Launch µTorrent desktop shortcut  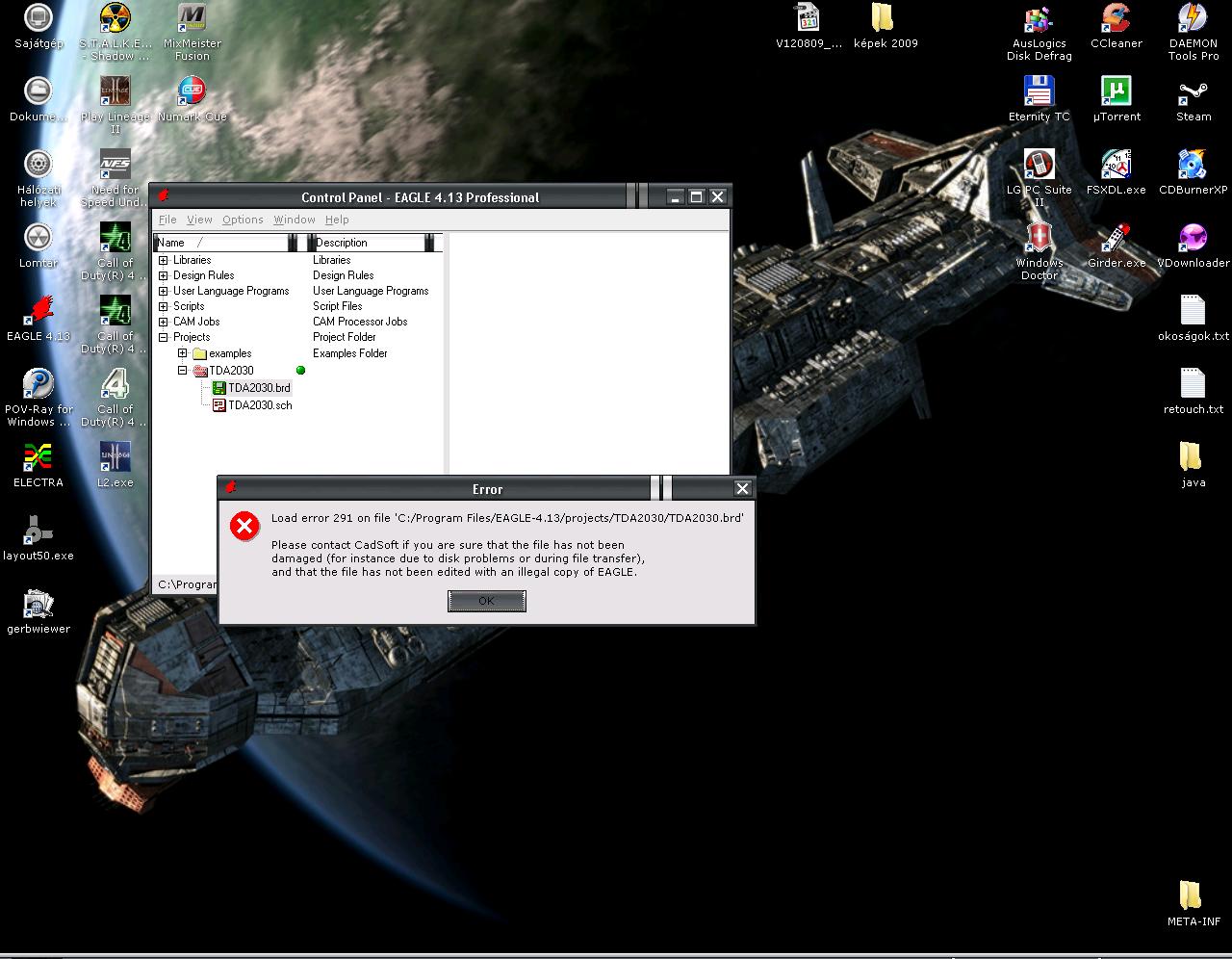1116,100
